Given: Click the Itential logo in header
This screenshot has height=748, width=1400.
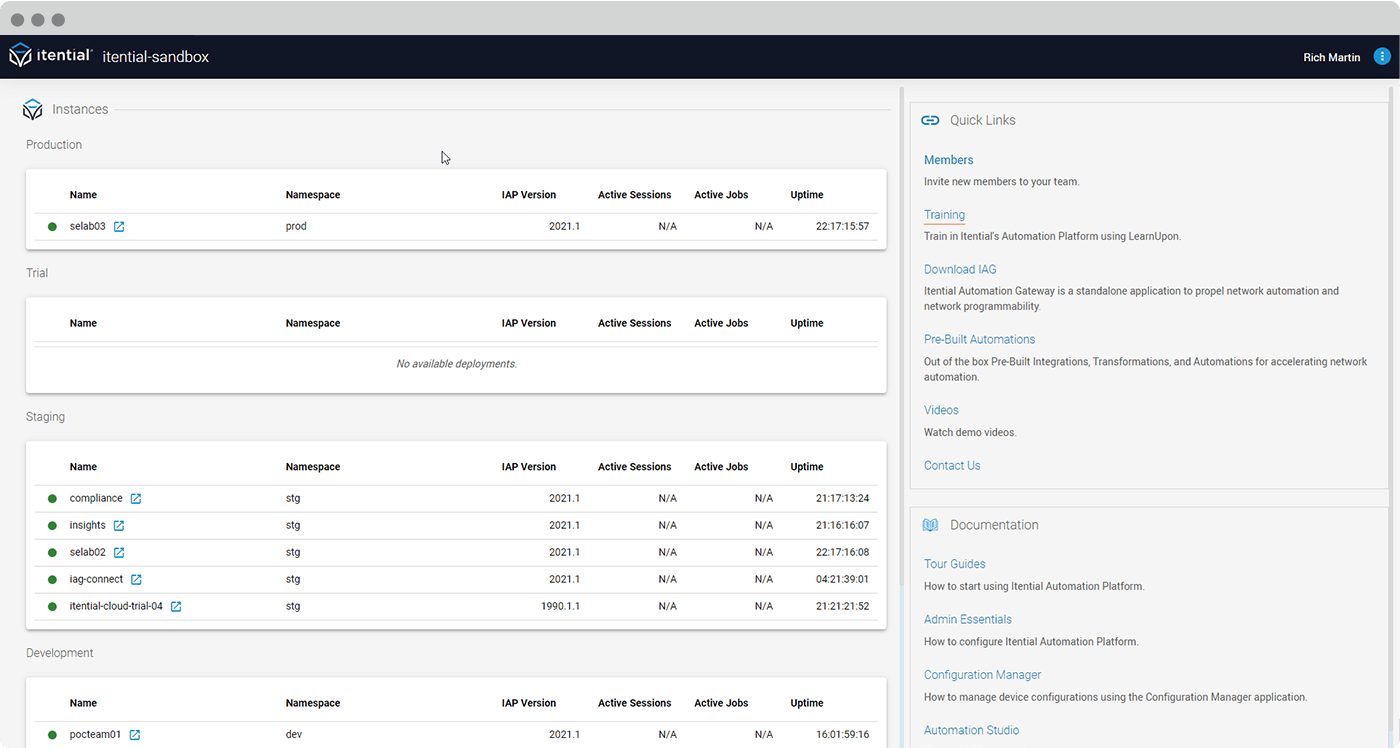Looking at the screenshot, I should point(51,56).
